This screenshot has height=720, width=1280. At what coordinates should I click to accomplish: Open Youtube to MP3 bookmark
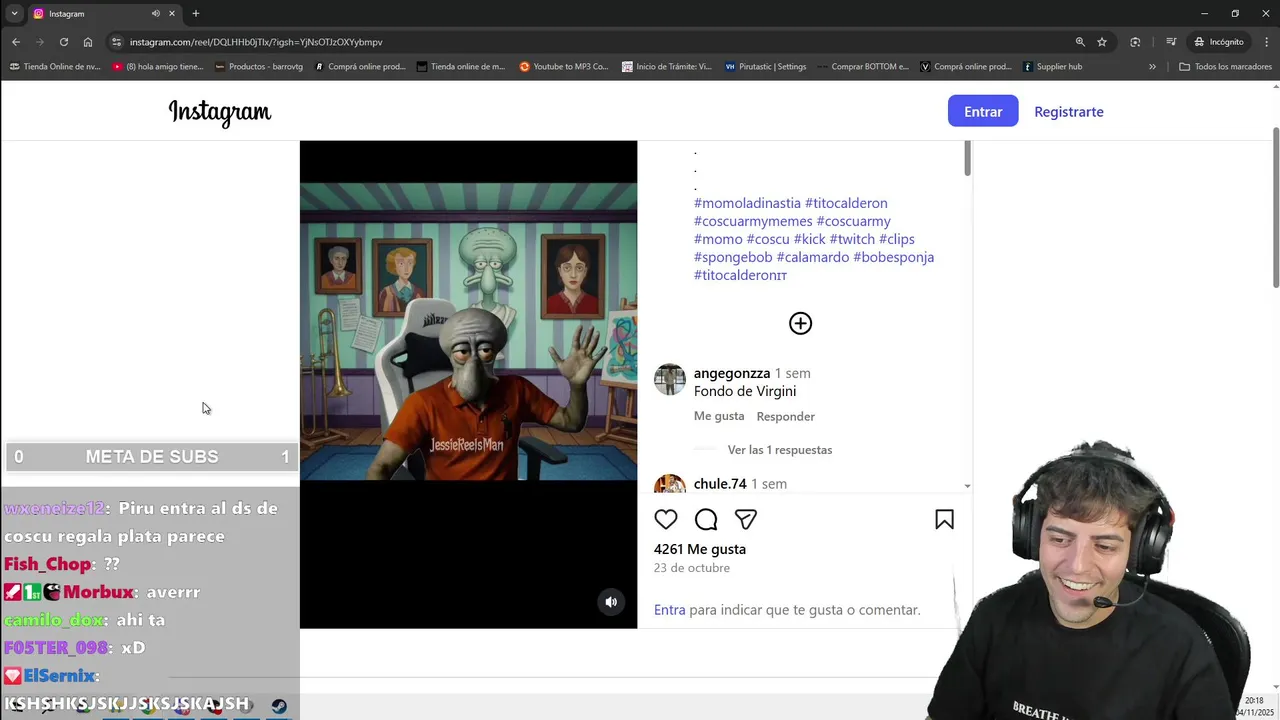coord(564,67)
